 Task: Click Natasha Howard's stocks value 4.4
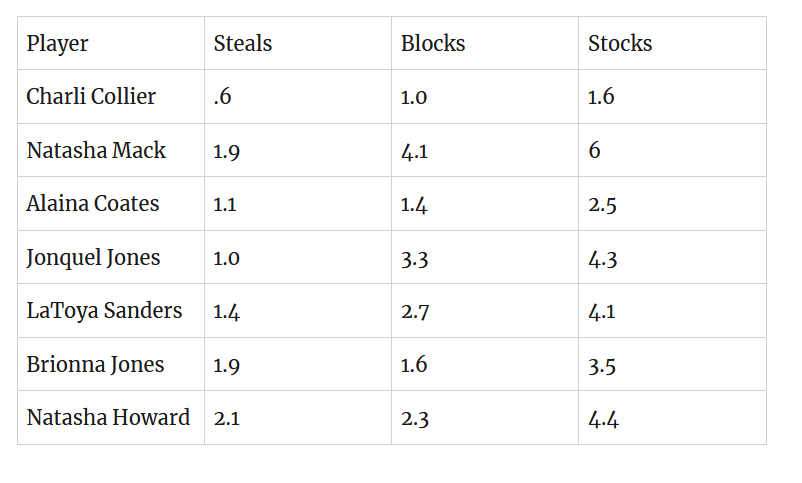[x=603, y=418]
